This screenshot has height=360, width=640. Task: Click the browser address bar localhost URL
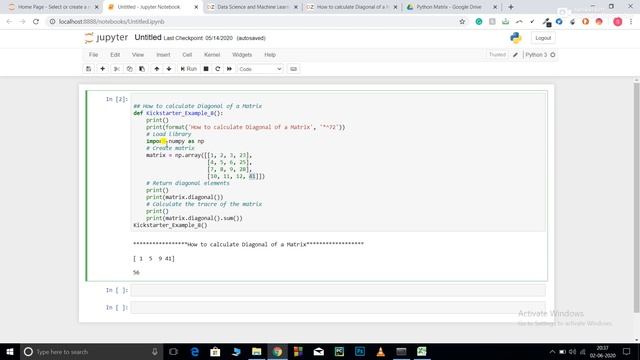pyautogui.click(x=111, y=22)
